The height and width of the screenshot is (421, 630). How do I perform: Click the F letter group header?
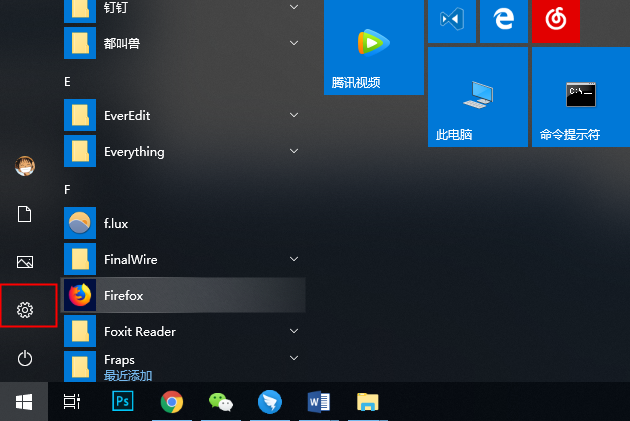pos(67,189)
